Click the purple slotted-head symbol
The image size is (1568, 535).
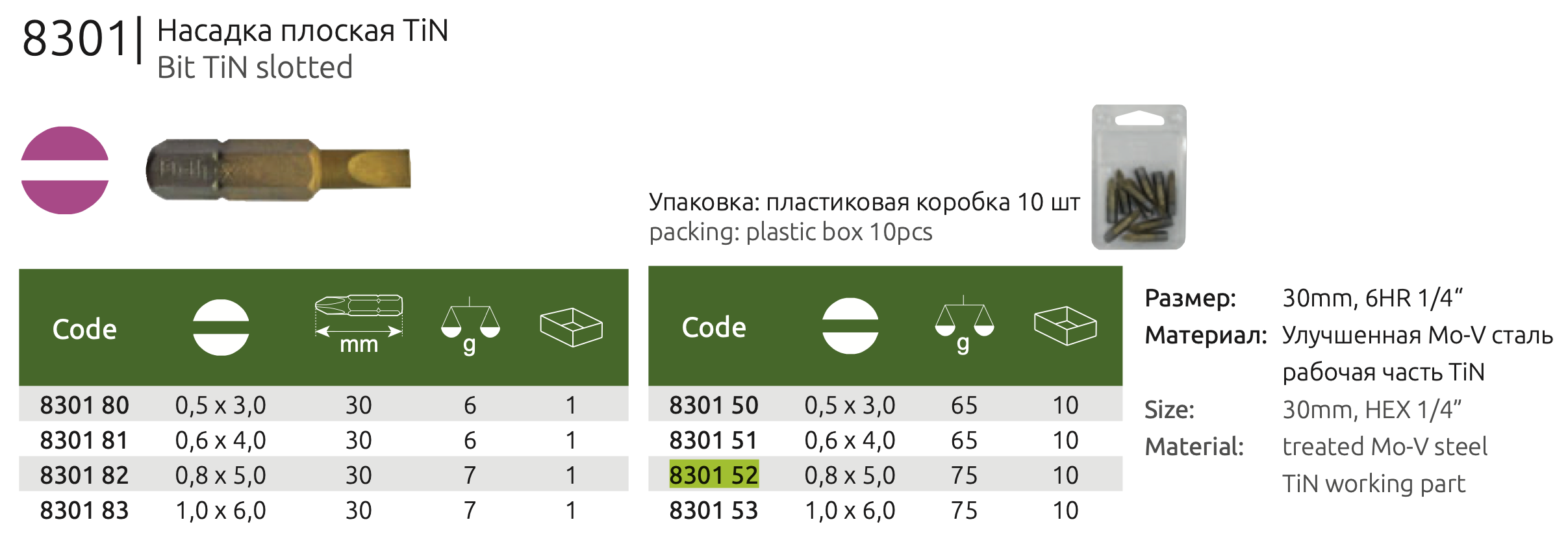[x=64, y=170]
